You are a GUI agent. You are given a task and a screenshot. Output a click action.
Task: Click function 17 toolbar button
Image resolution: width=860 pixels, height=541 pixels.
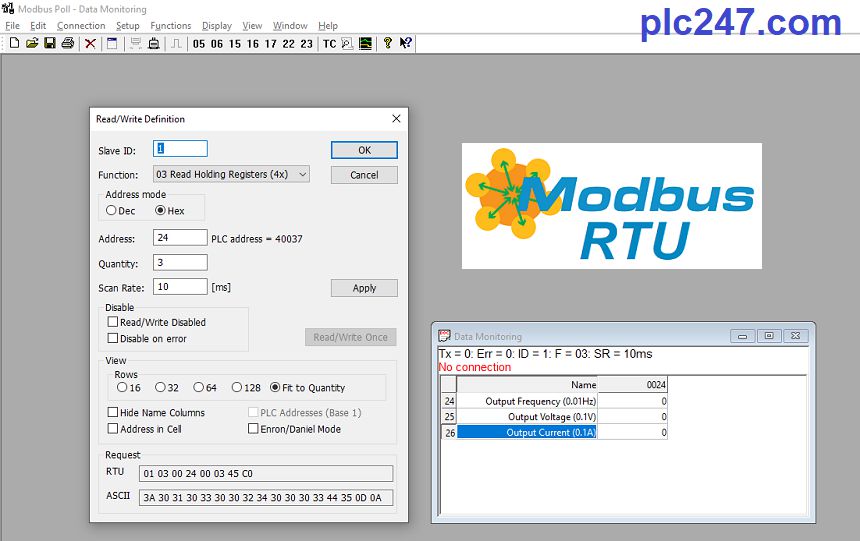(271, 44)
